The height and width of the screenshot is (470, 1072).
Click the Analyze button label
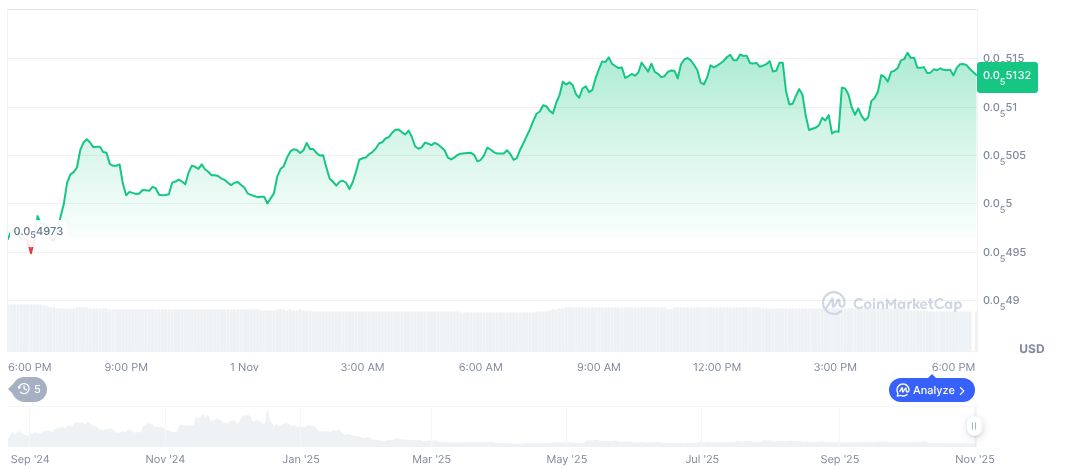click(933, 390)
